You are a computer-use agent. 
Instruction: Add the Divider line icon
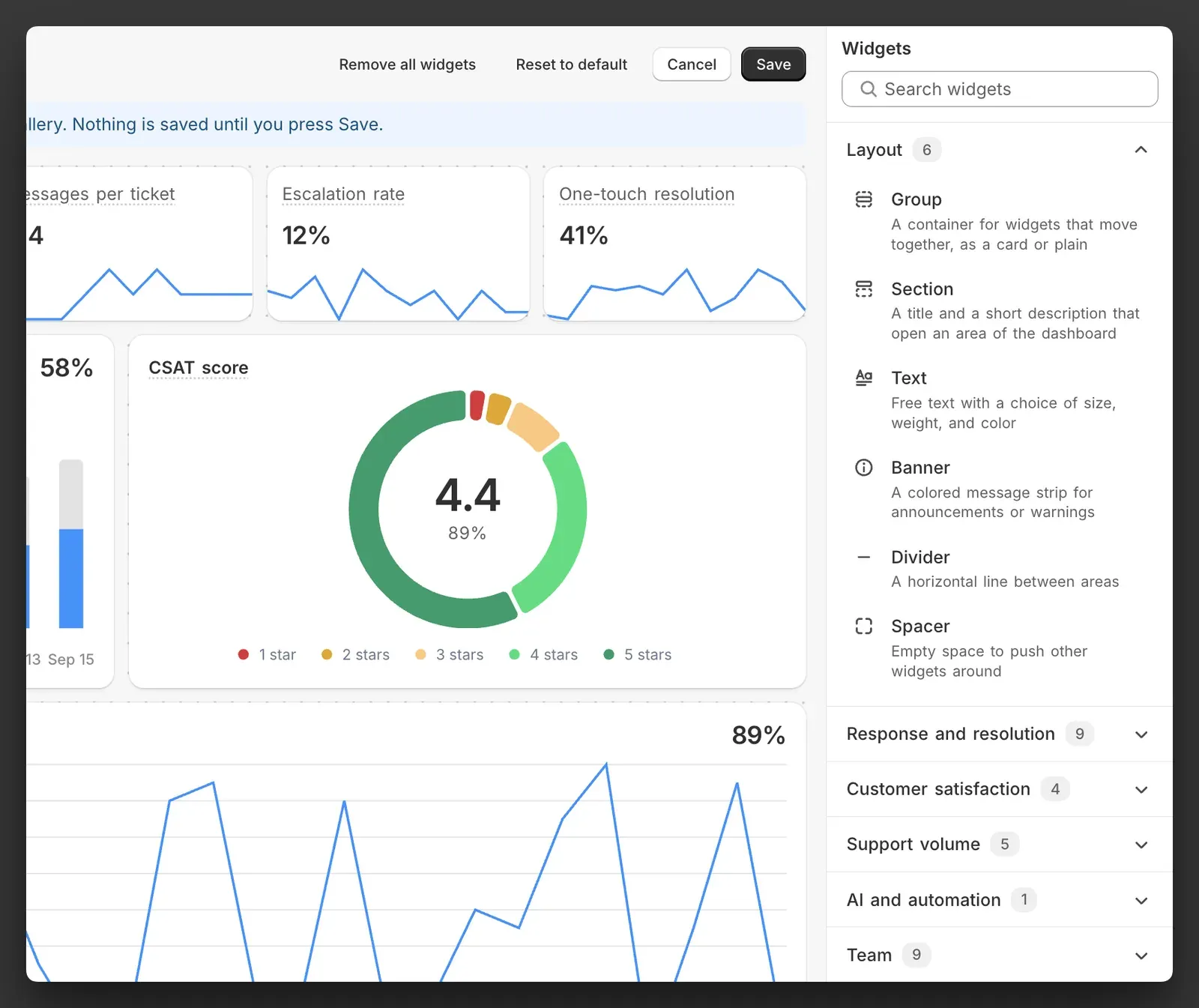(864, 557)
